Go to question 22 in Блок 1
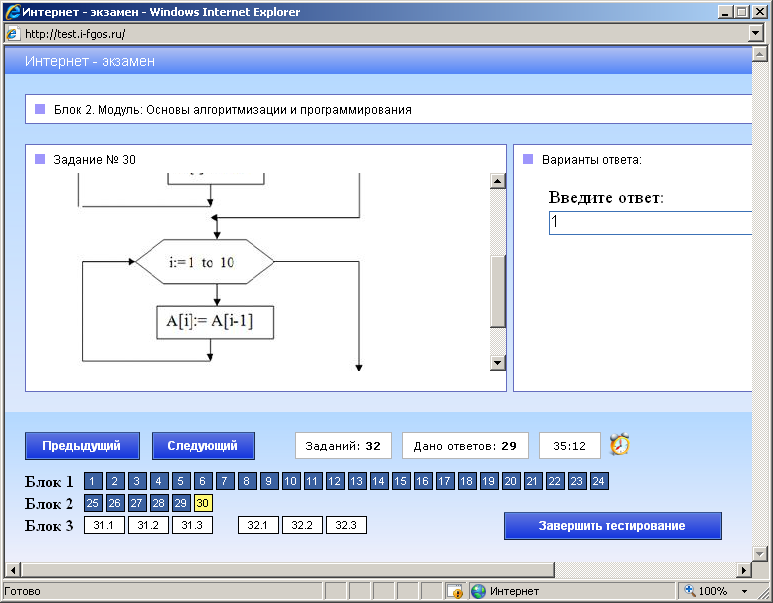This screenshot has height=603, width=773. point(554,481)
